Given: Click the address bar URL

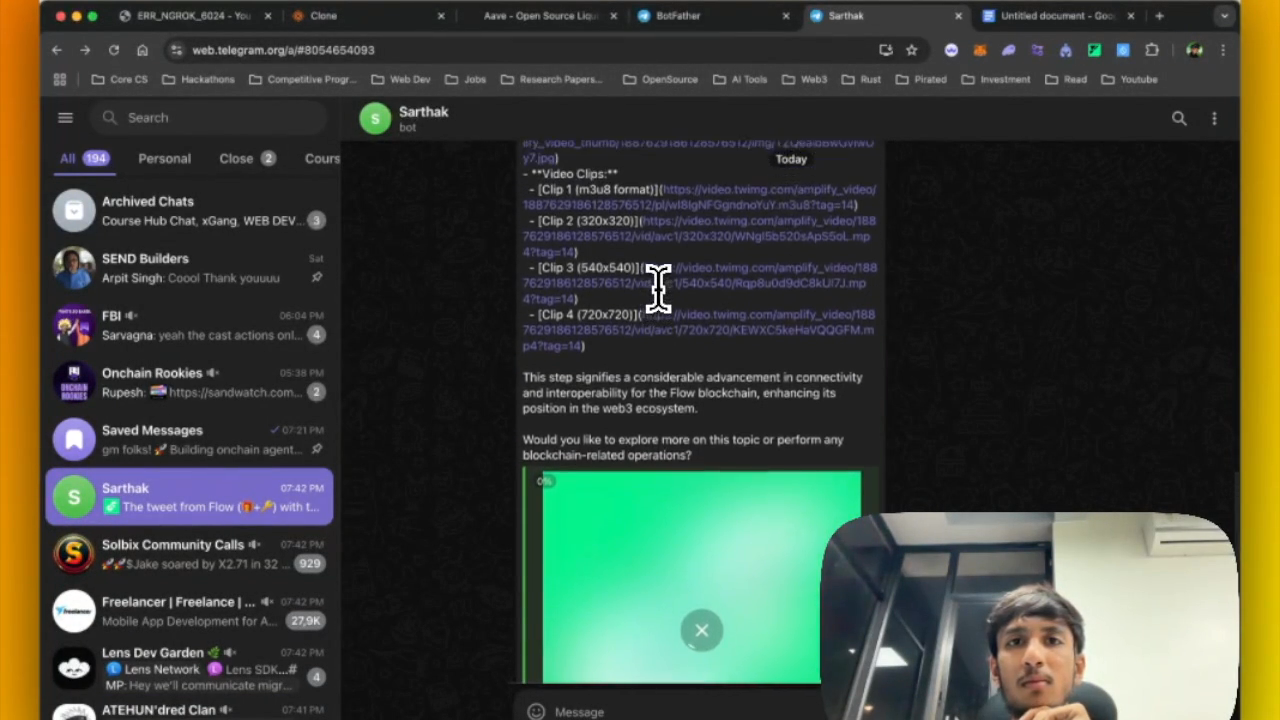Looking at the screenshot, I should (x=283, y=50).
